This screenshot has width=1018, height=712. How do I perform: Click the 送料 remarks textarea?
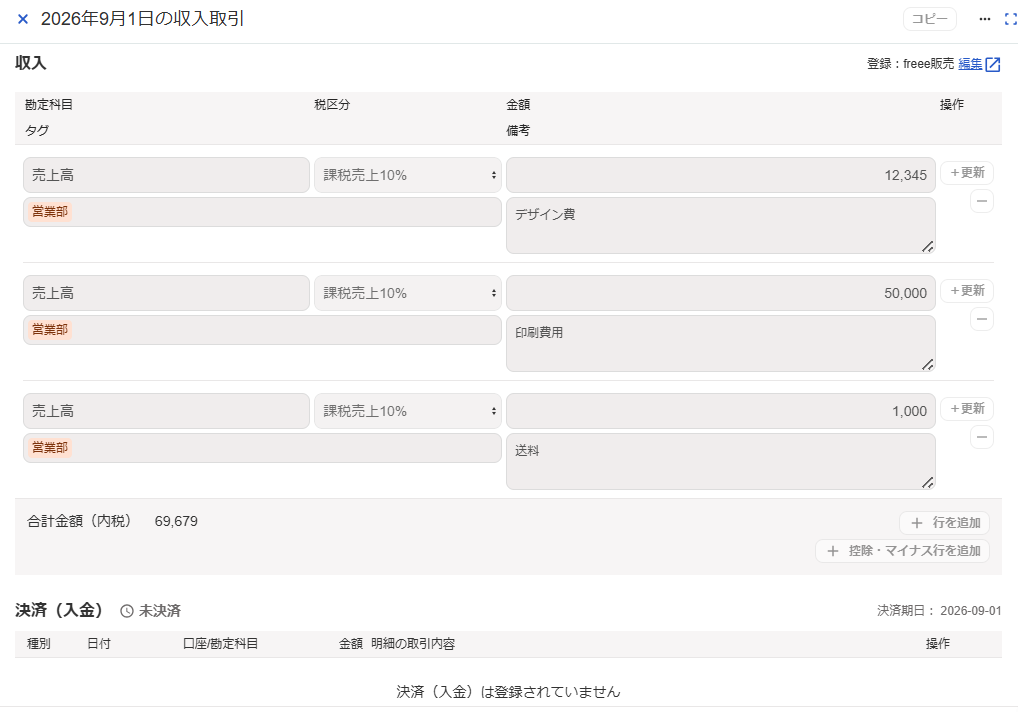pos(721,461)
